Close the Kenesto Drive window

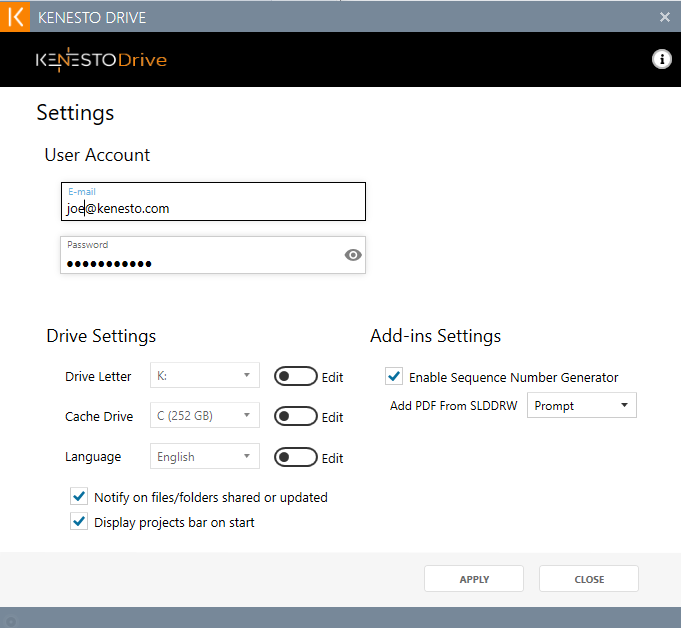click(x=664, y=17)
